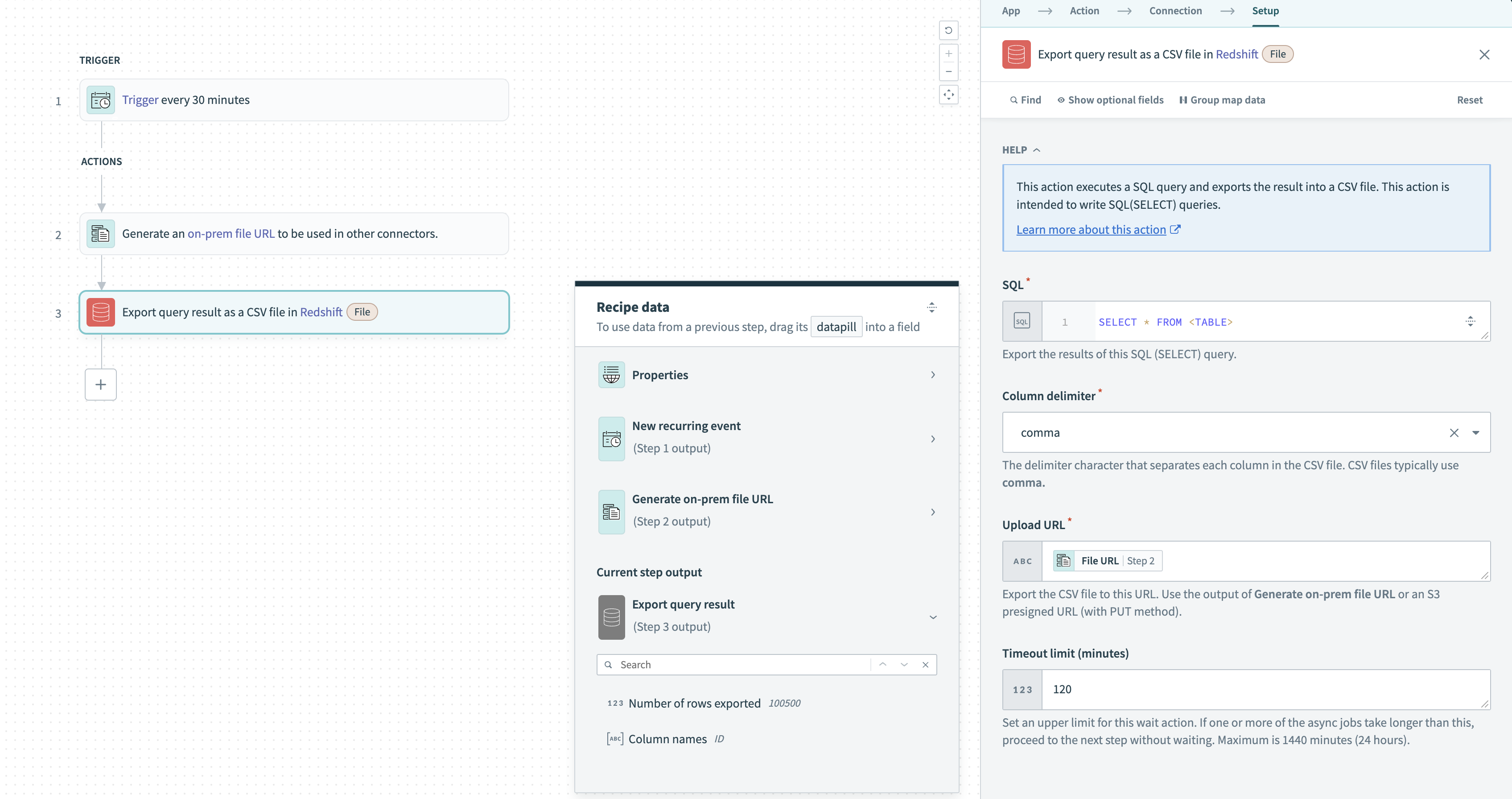Viewport: 1512px width, 799px height.
Task: Click the restore/undo icon above the canvas controls
Action: [x=948, y=30]
